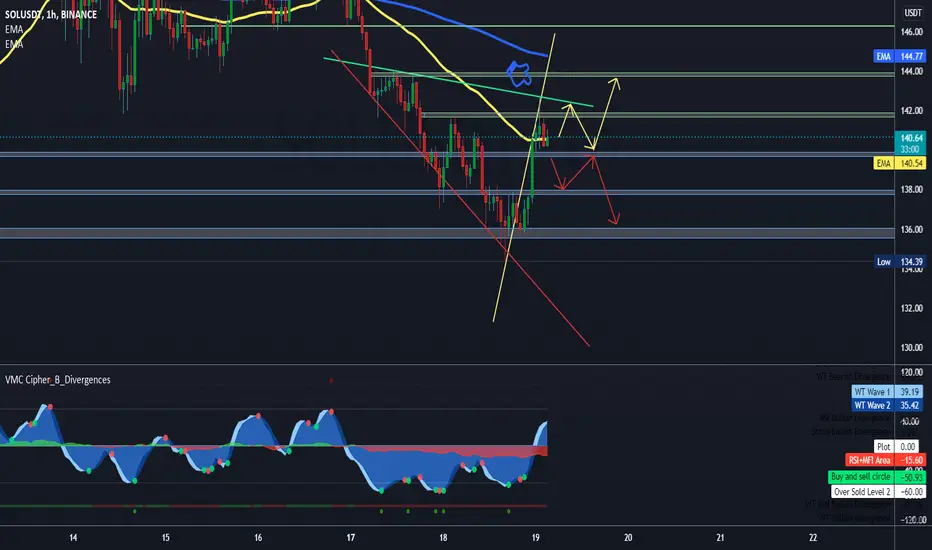
Task: Click date 22 on the time axis
Action: 813,538
